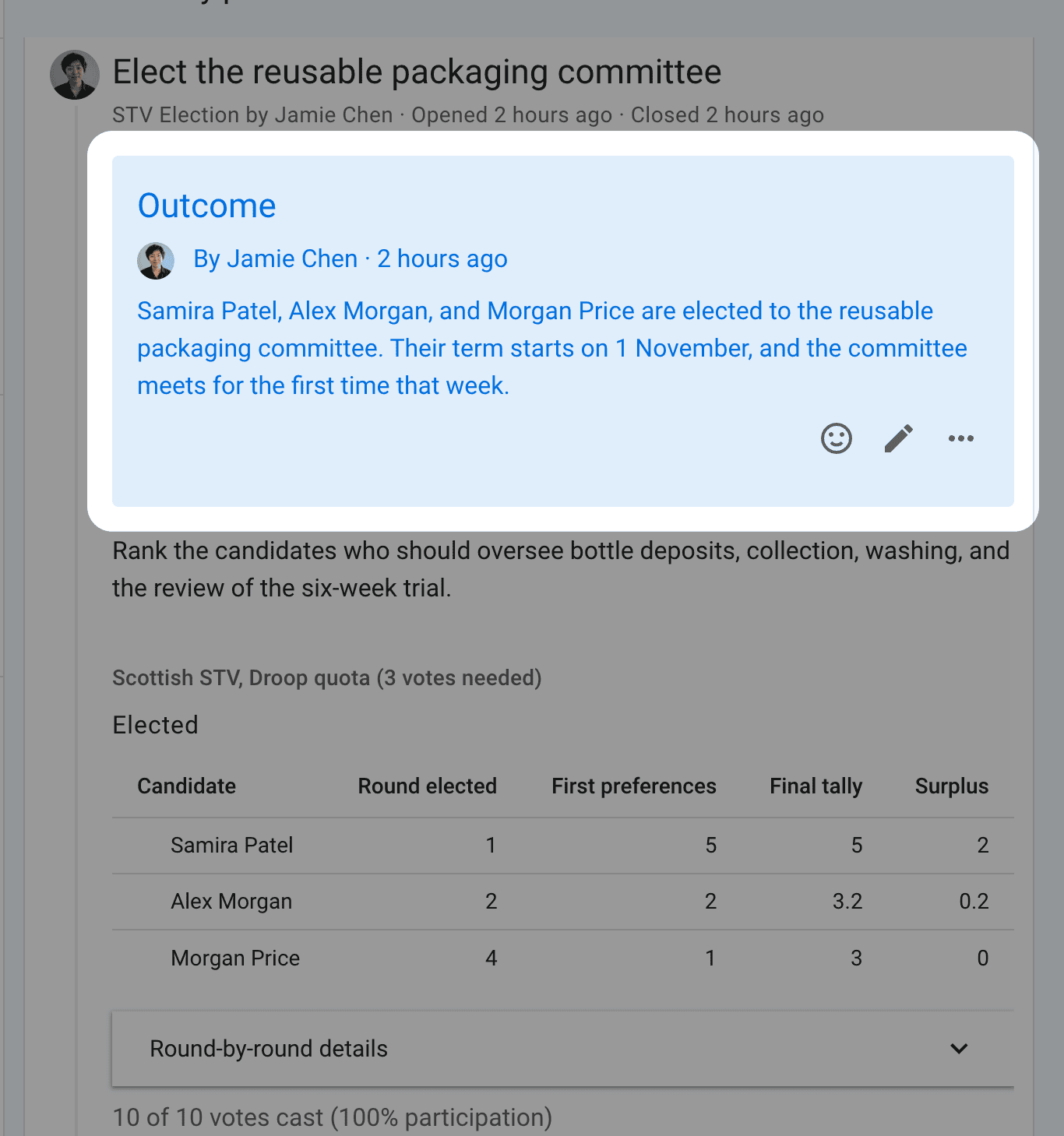Select the Morgan Price row in results
This screenshot has width=1064, height=1136.
coord(563,958)
